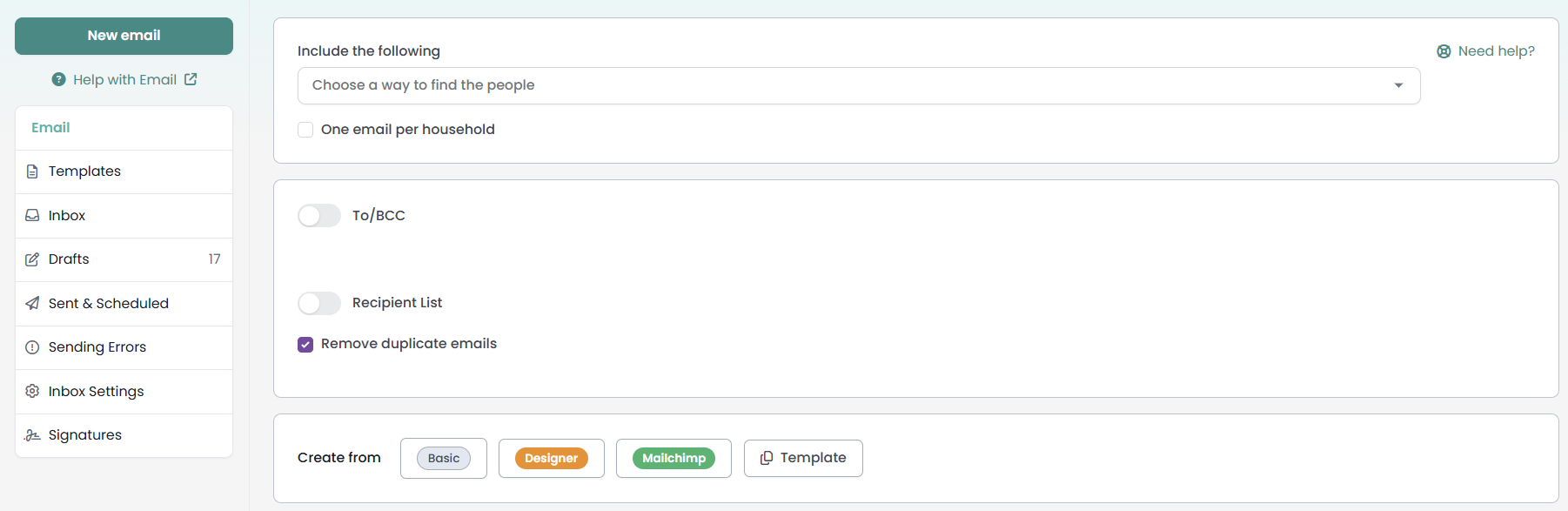Image resolution: width=1568 pixels, height=511 pixels.
Task: Click the Drafts pencil icon
Action: pos(32,259)
